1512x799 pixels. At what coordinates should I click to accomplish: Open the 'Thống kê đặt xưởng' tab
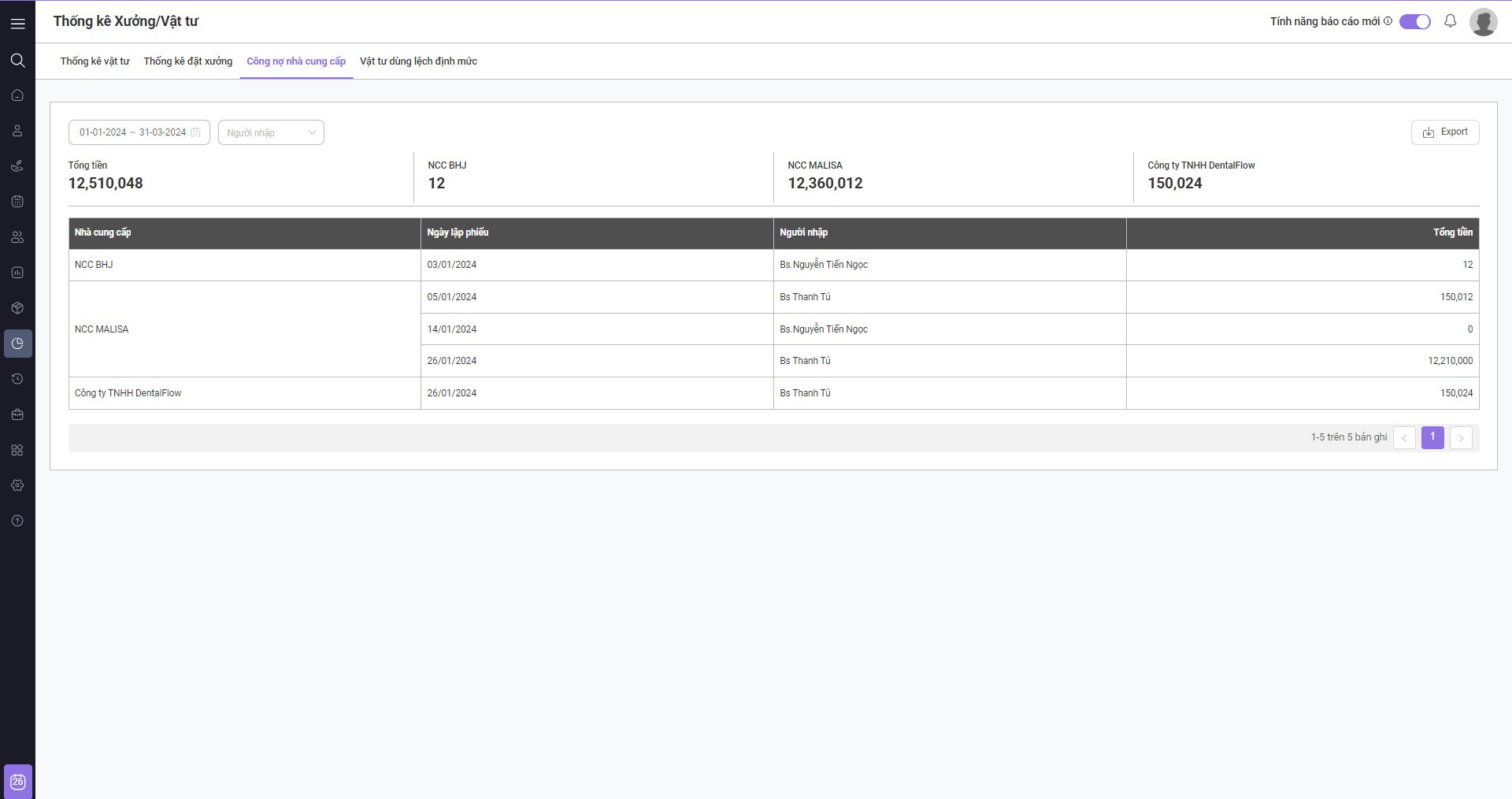pyautogui.click(x=187, y=61)
